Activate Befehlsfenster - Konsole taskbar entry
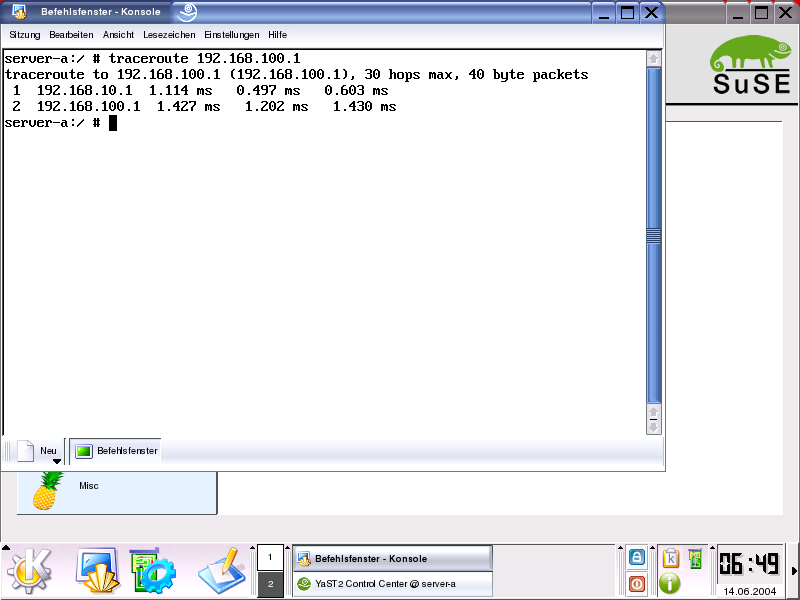This screenshot has width=800, height=600. [x=392, y=558]
